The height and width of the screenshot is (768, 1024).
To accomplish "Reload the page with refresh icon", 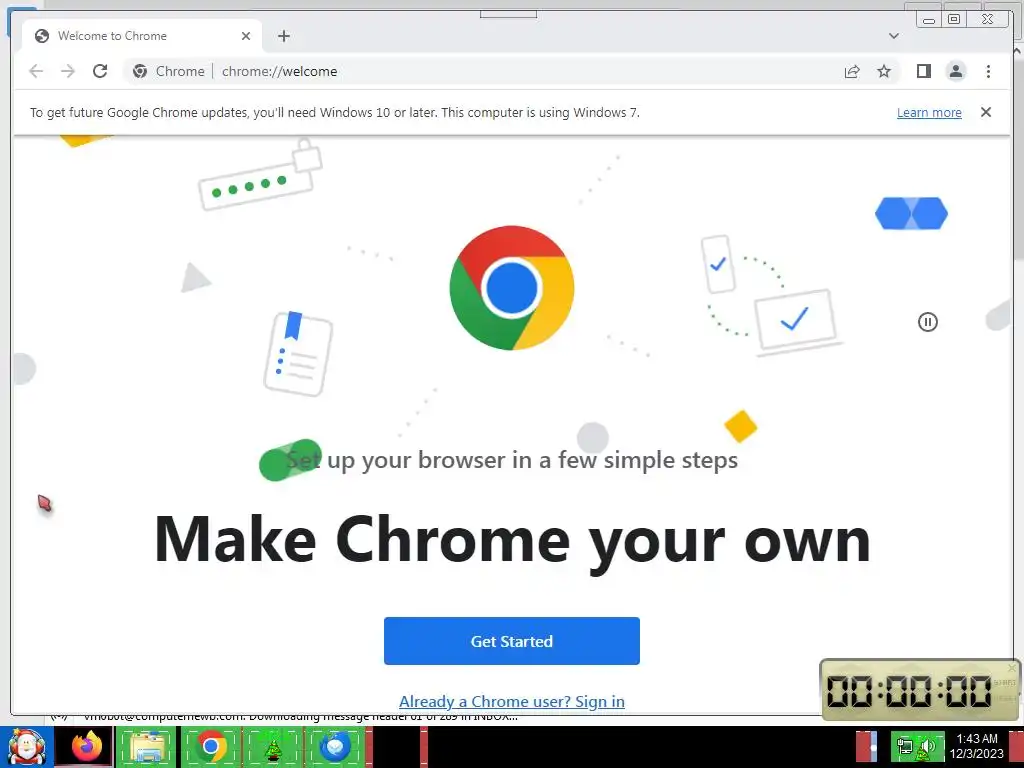I will [100, 71].
